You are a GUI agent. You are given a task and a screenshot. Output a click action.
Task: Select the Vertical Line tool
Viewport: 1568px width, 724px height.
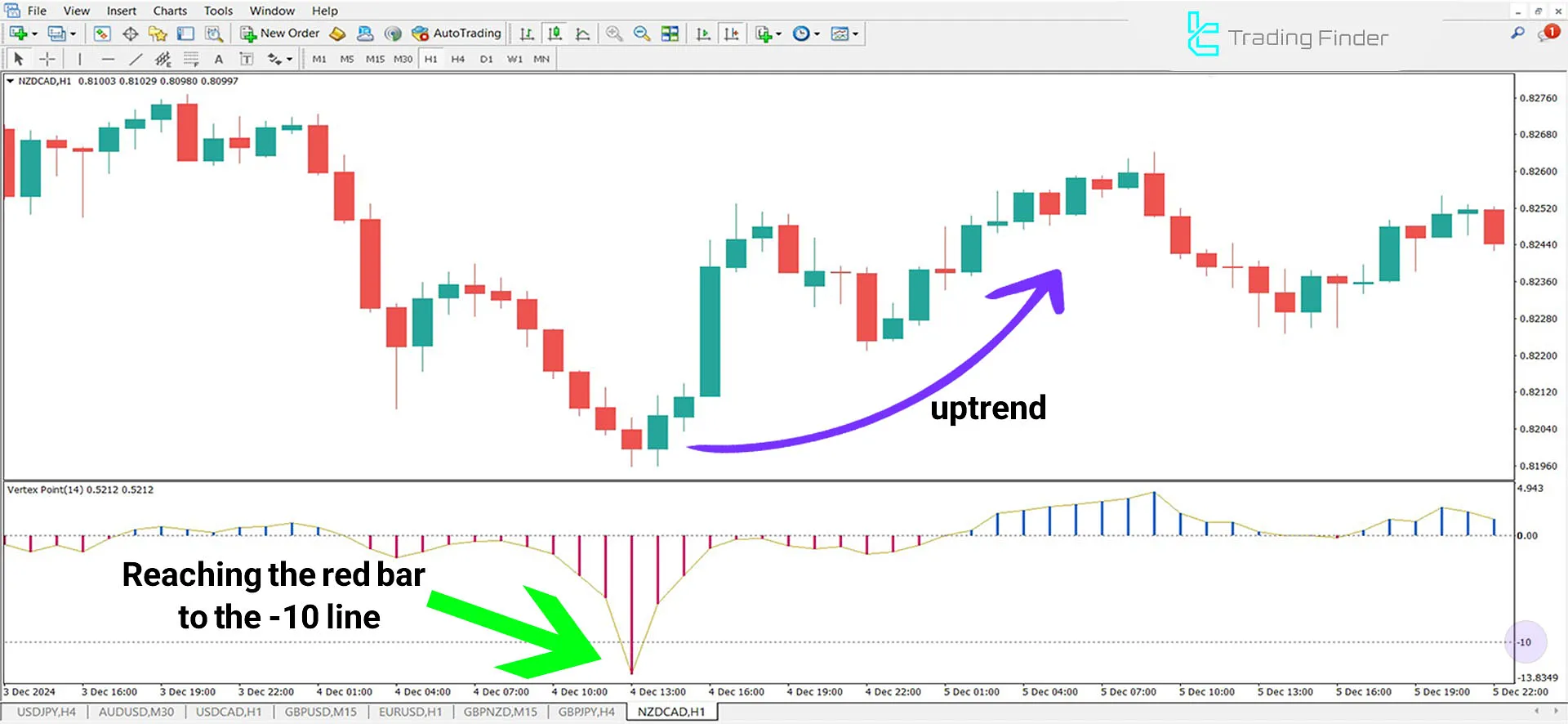(x=79, y=59)
